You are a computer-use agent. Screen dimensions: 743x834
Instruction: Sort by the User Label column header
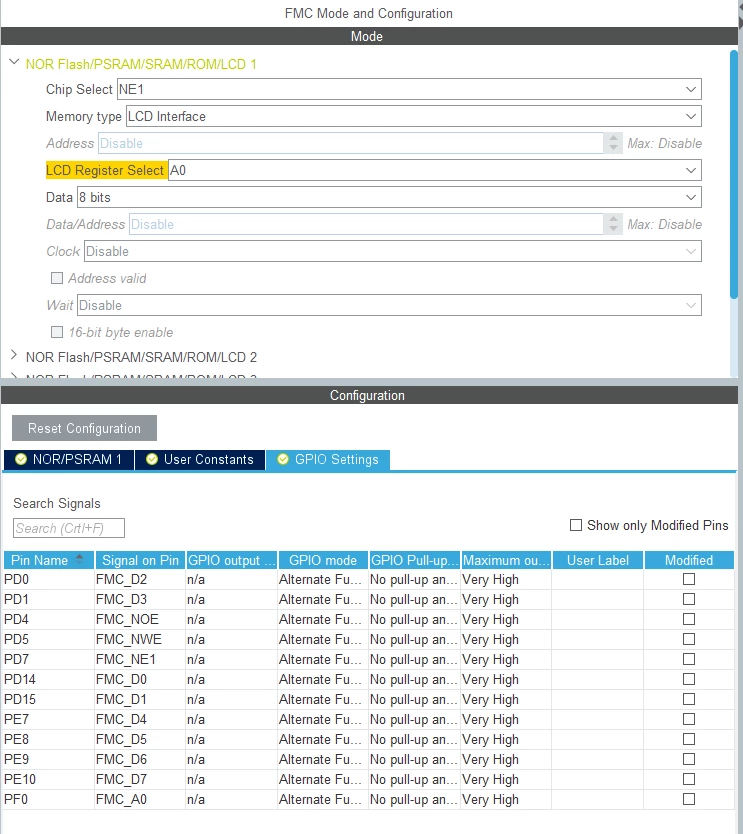[x=598, y=560]
